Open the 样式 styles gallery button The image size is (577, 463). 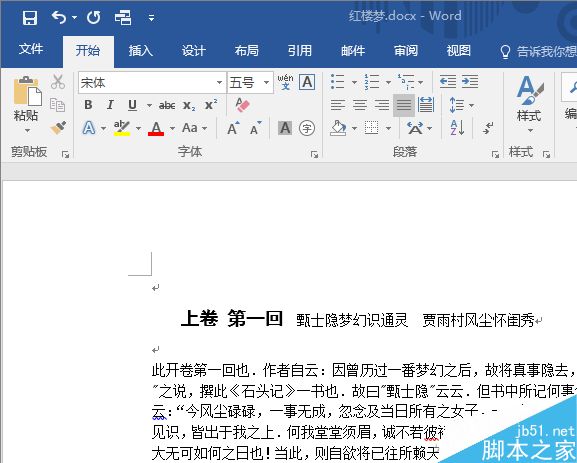coord(529,105)
